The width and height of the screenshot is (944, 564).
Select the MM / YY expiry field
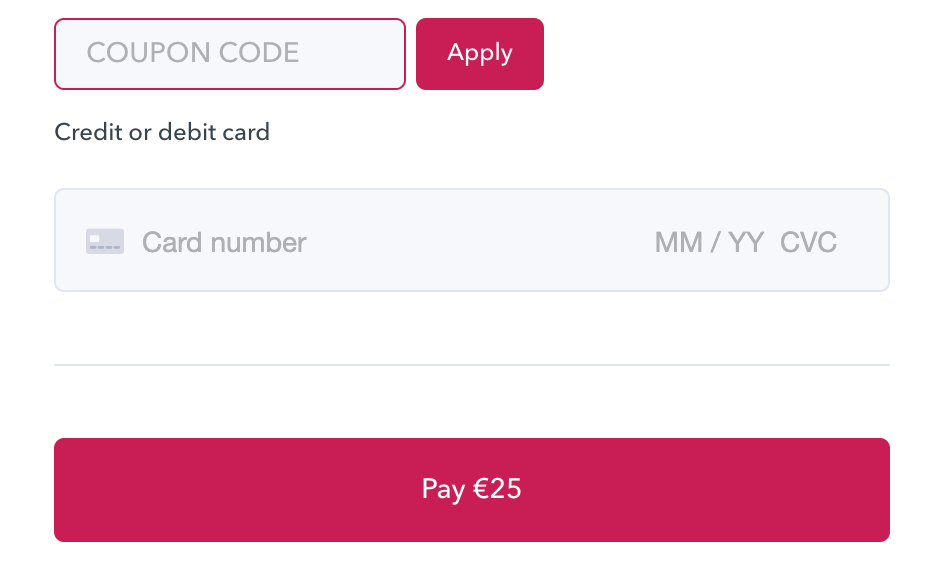pyautogui.click(x=709, y=242)
